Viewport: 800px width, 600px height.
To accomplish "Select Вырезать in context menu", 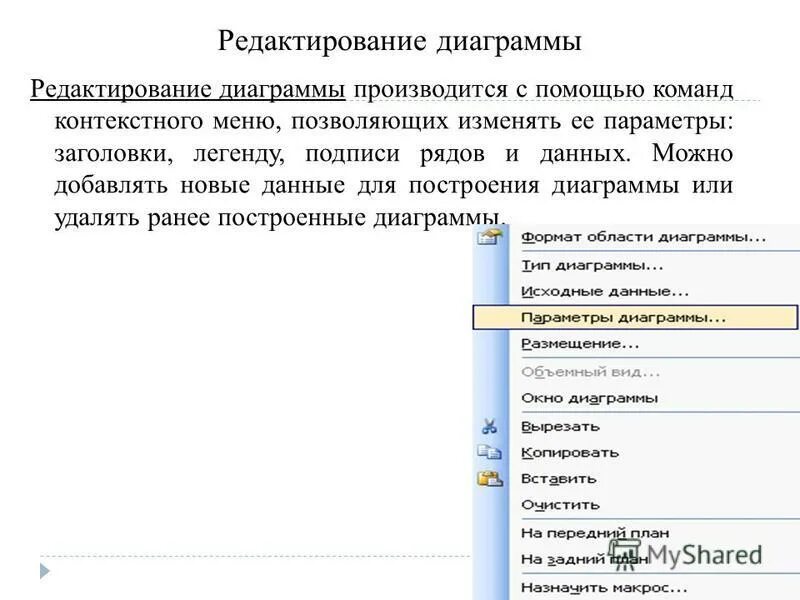I will point(560,427).
